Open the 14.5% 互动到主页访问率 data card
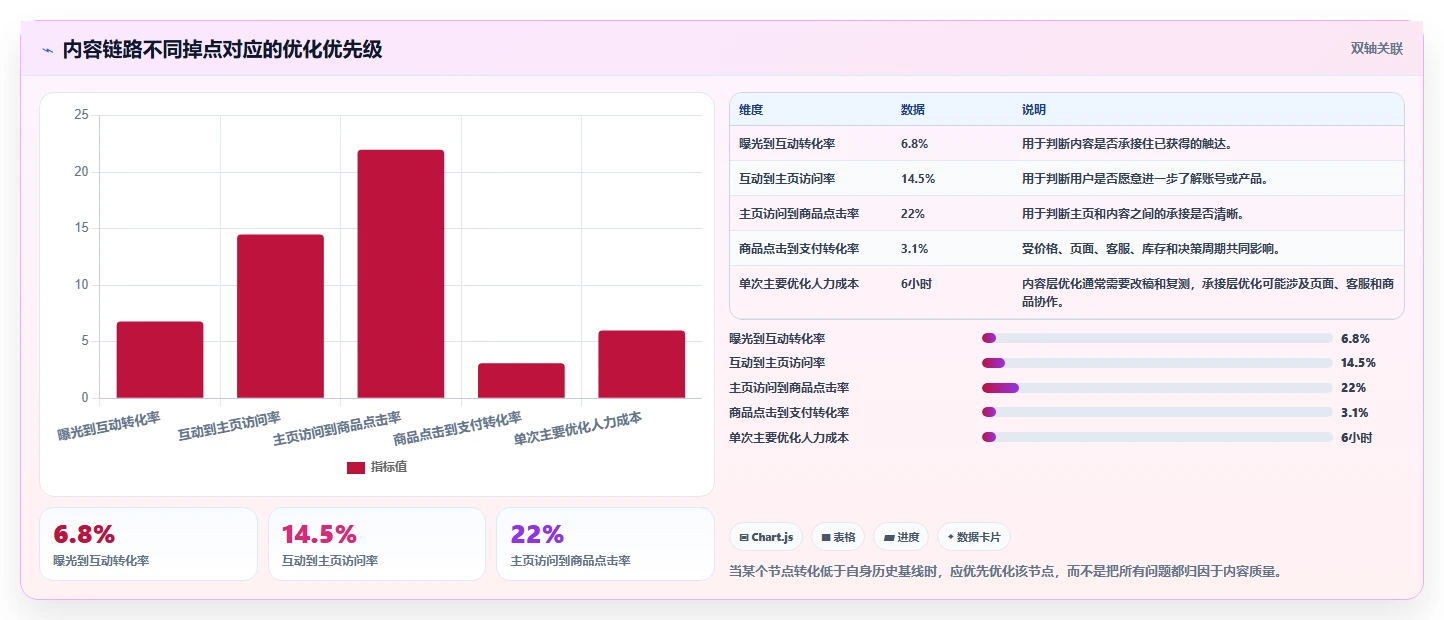 pyautogui.click(x=377, y=544)
